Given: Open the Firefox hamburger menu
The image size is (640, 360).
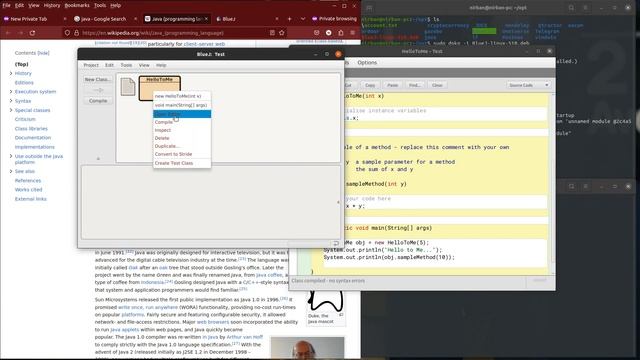Looking at the screenshot, I should pyautogui.click(x=353, y=33).
